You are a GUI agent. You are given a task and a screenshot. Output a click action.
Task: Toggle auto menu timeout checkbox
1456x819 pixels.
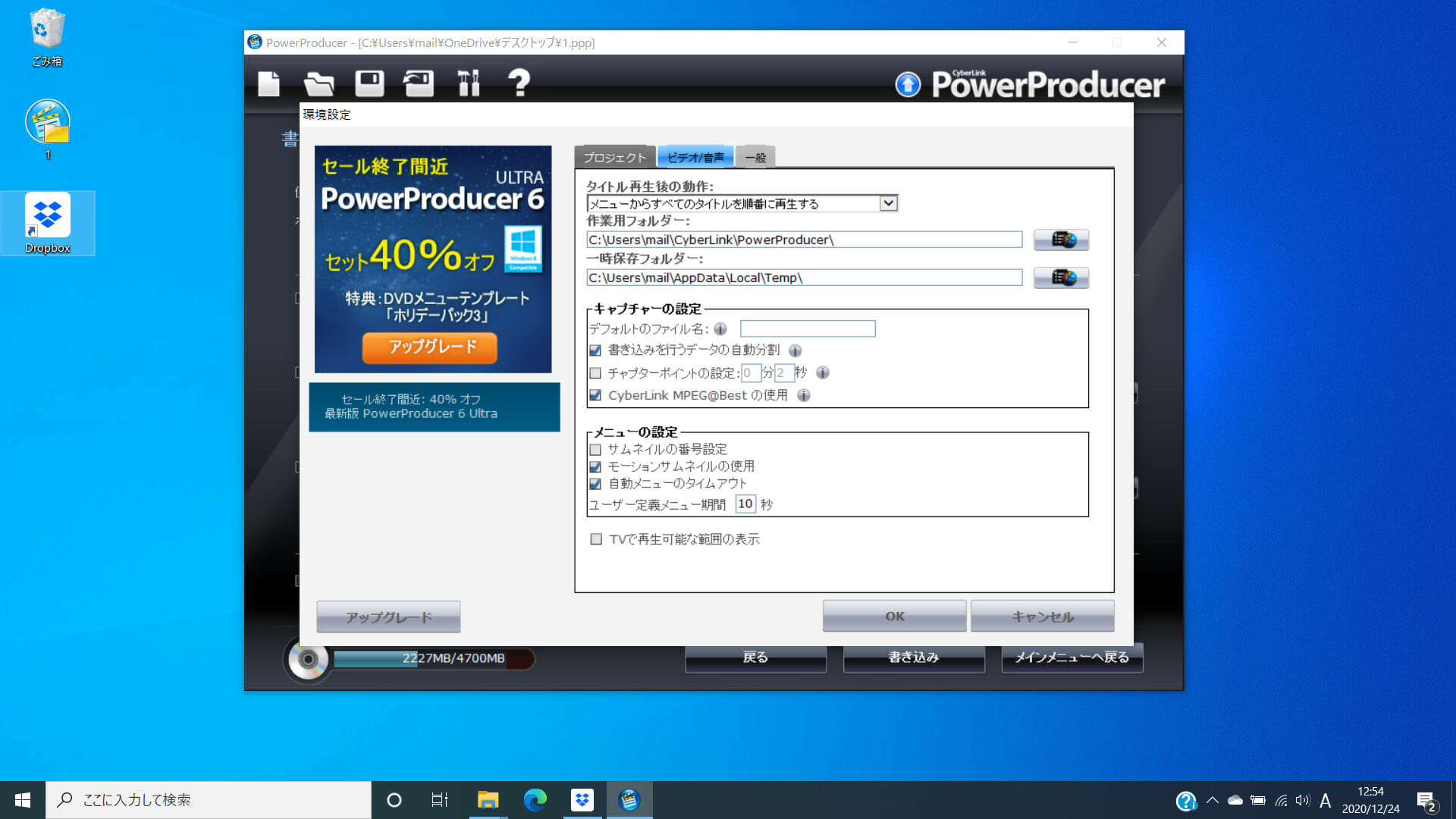pyautogui.click(x=595, y=484)
